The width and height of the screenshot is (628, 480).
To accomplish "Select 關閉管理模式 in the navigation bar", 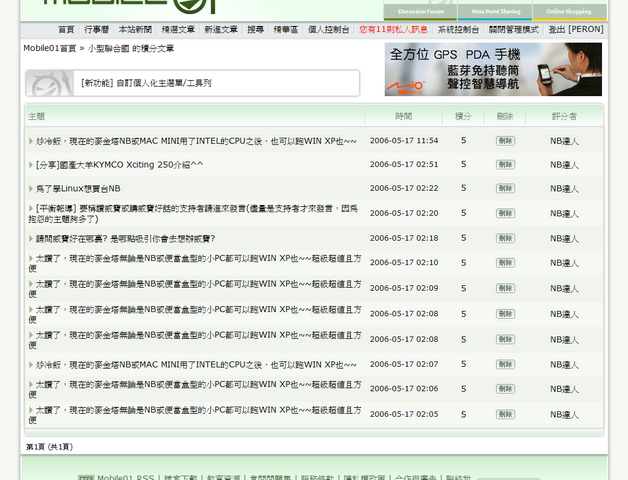I will [x=513, y=30].
